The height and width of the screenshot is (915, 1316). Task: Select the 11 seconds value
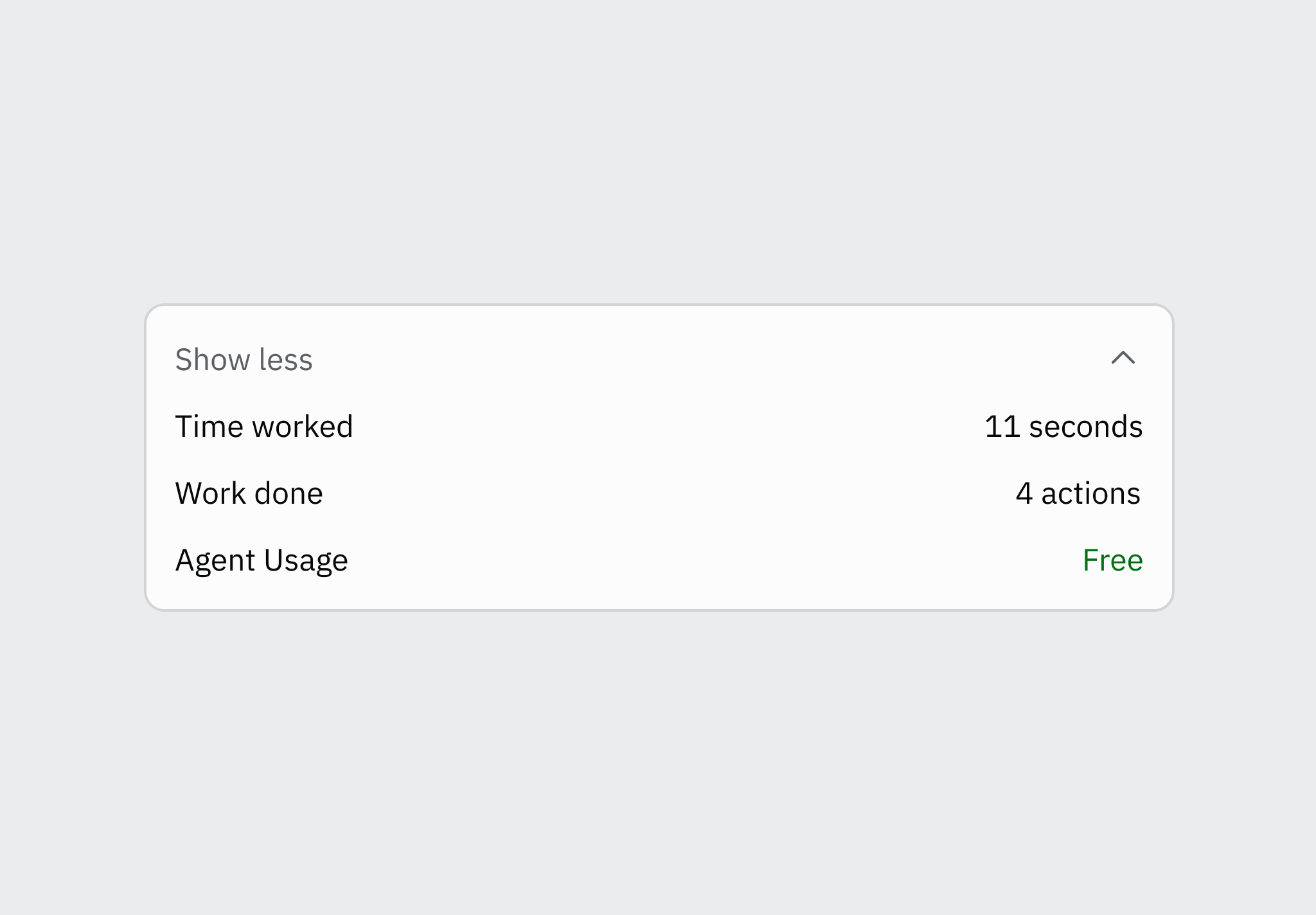1064,426
